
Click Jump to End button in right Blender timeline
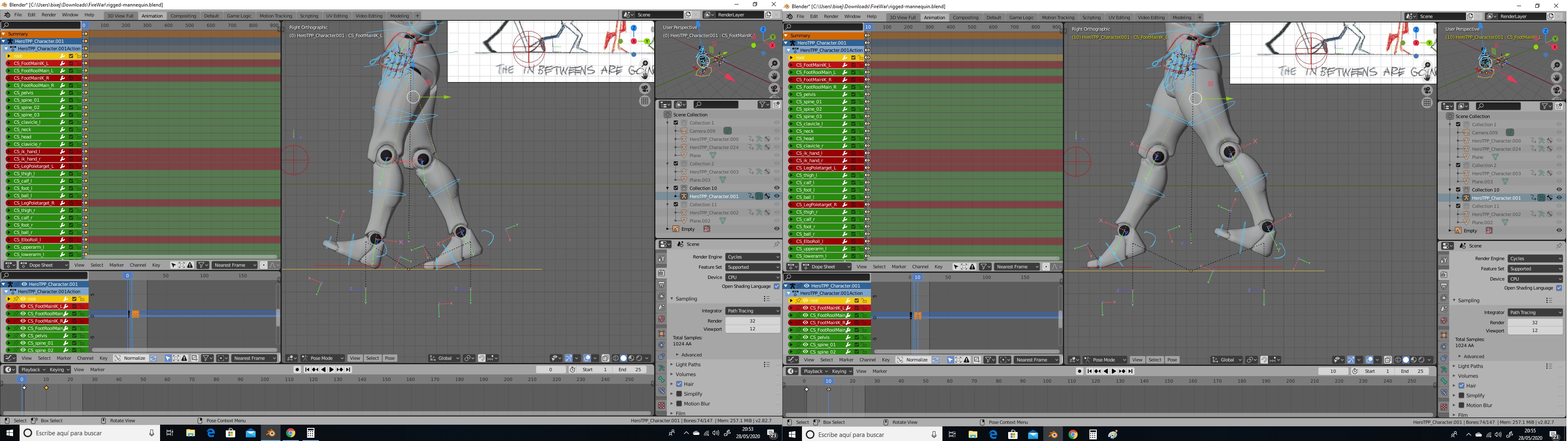tap(1131, 371)
